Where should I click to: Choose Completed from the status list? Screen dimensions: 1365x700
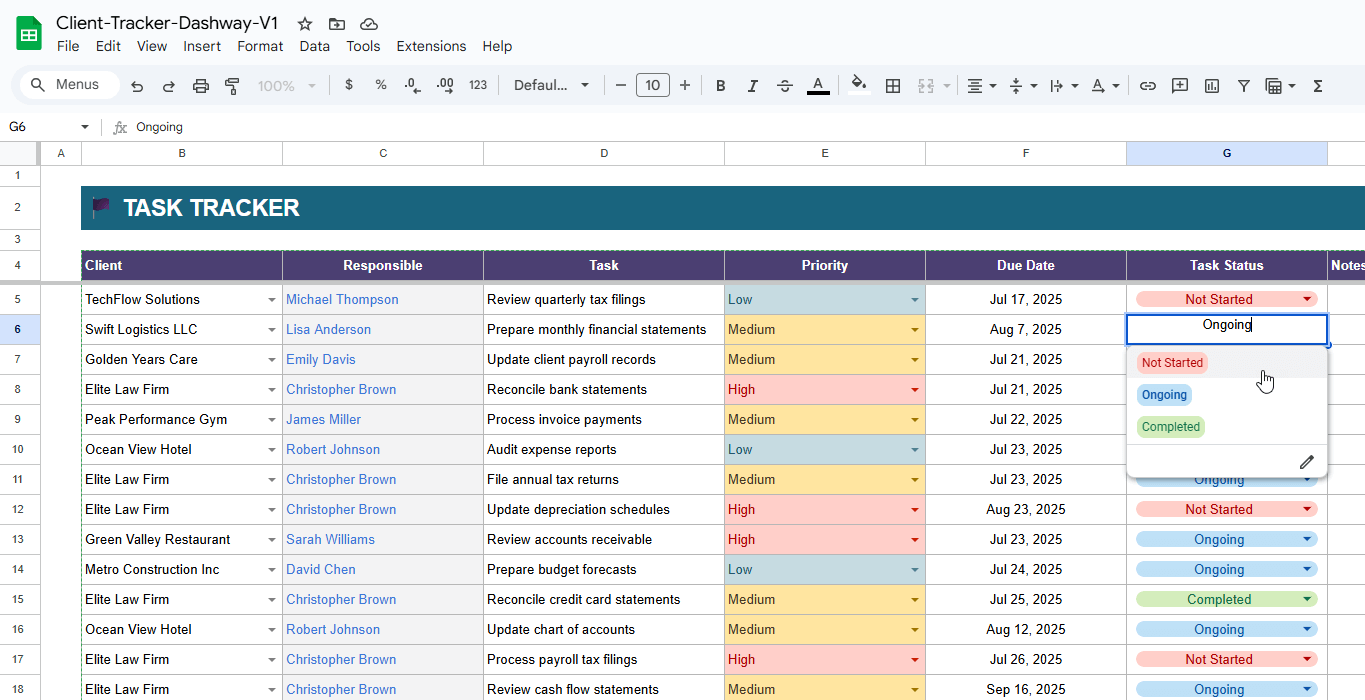(1170, 427)
